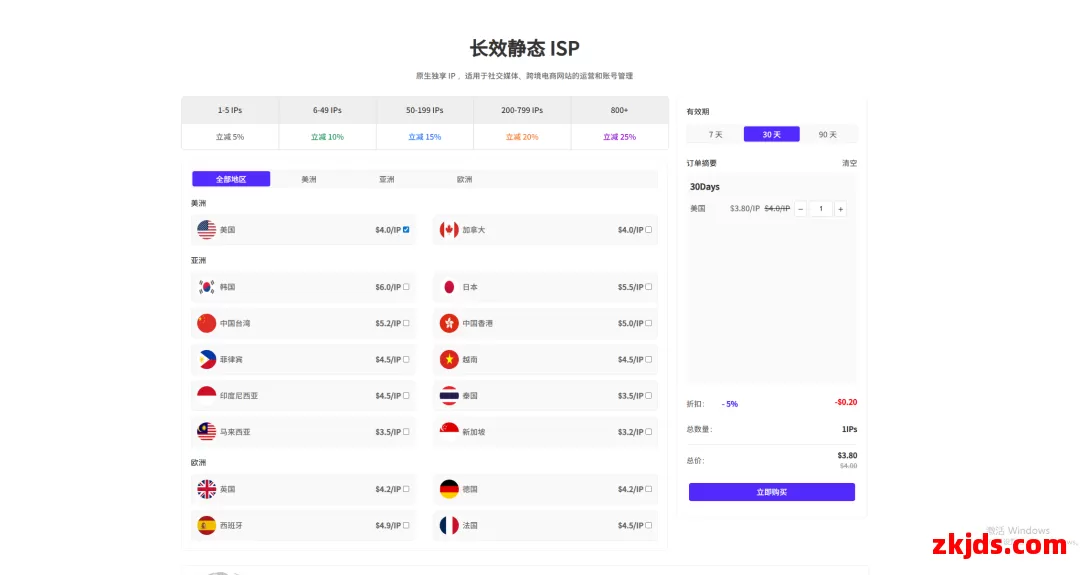Click the flag icon beside 中国香港
Screen dimensions: 1080x575
(x=449, y=323)
